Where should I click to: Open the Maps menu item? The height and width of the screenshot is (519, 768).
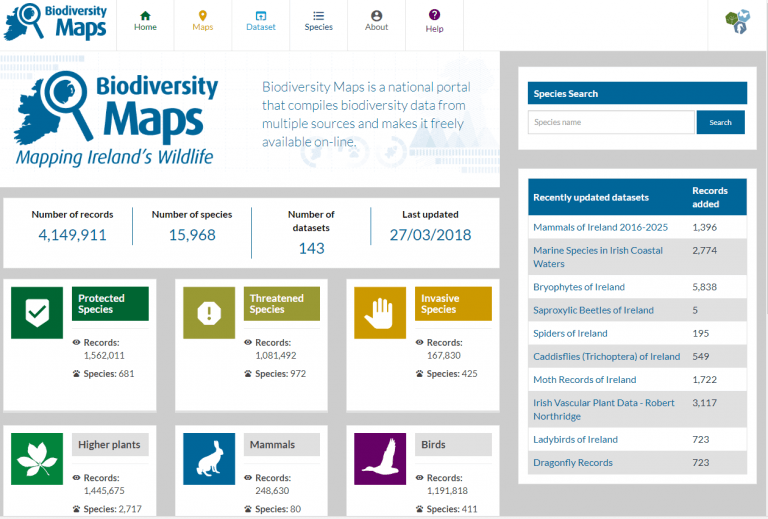pyautogui.click(x=203, y=25)
